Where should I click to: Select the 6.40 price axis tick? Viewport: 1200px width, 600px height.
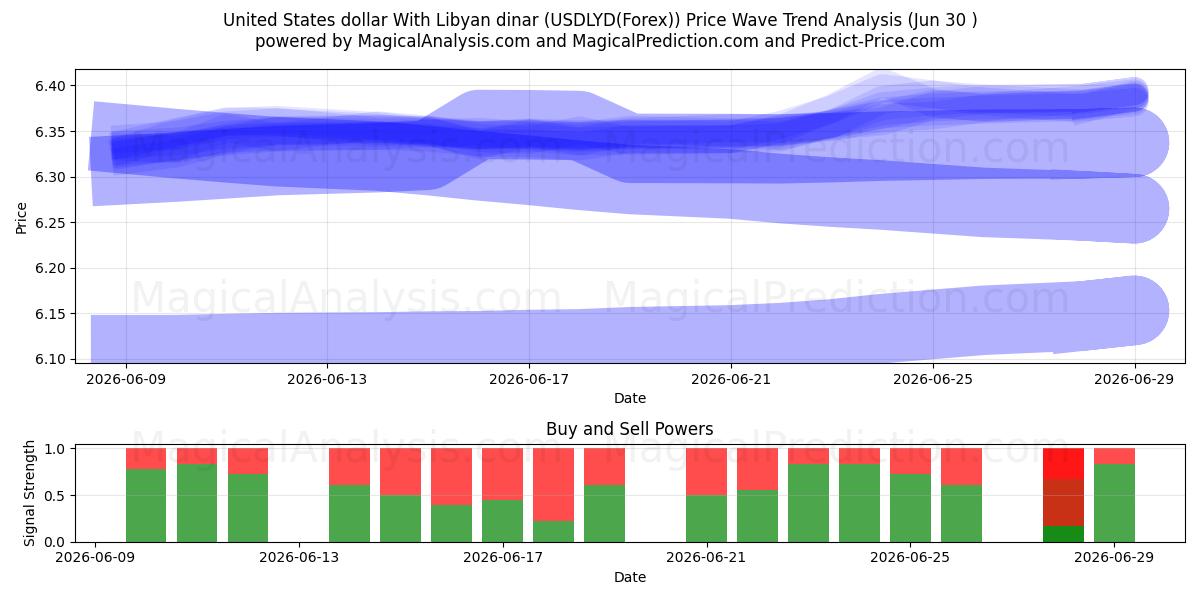click(51, 86)
